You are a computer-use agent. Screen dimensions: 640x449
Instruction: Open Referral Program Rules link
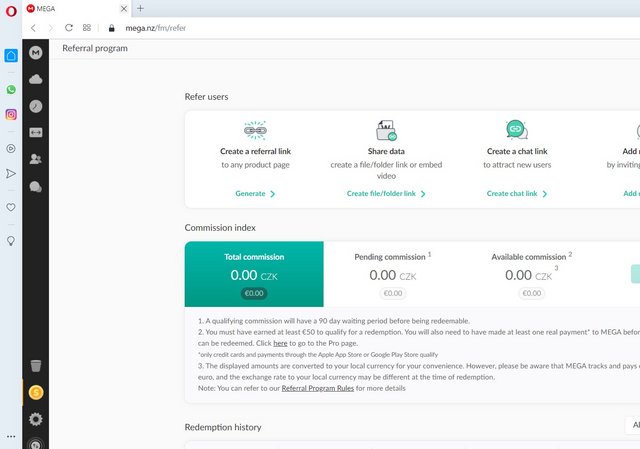(x=318, y=388)
